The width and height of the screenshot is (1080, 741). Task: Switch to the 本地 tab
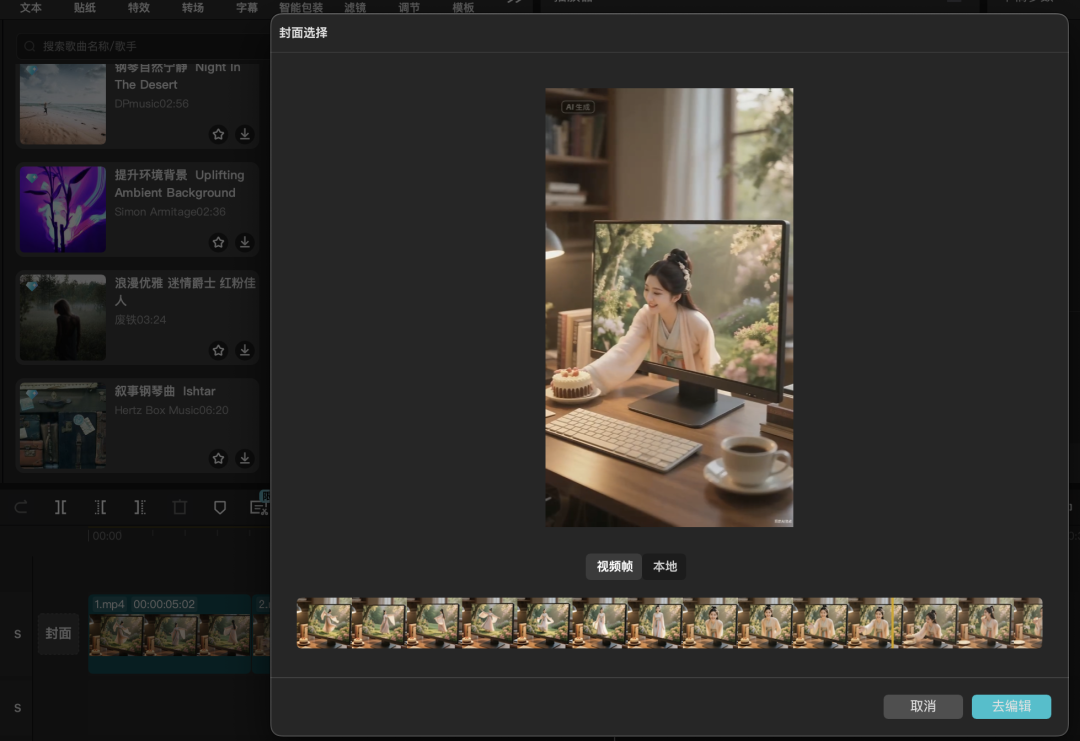[665, 566]
